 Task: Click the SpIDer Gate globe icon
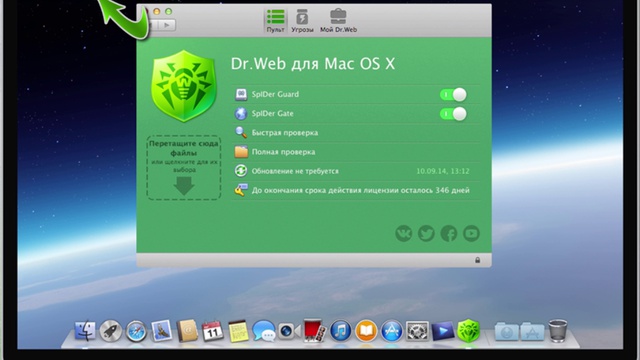(241, 114)
